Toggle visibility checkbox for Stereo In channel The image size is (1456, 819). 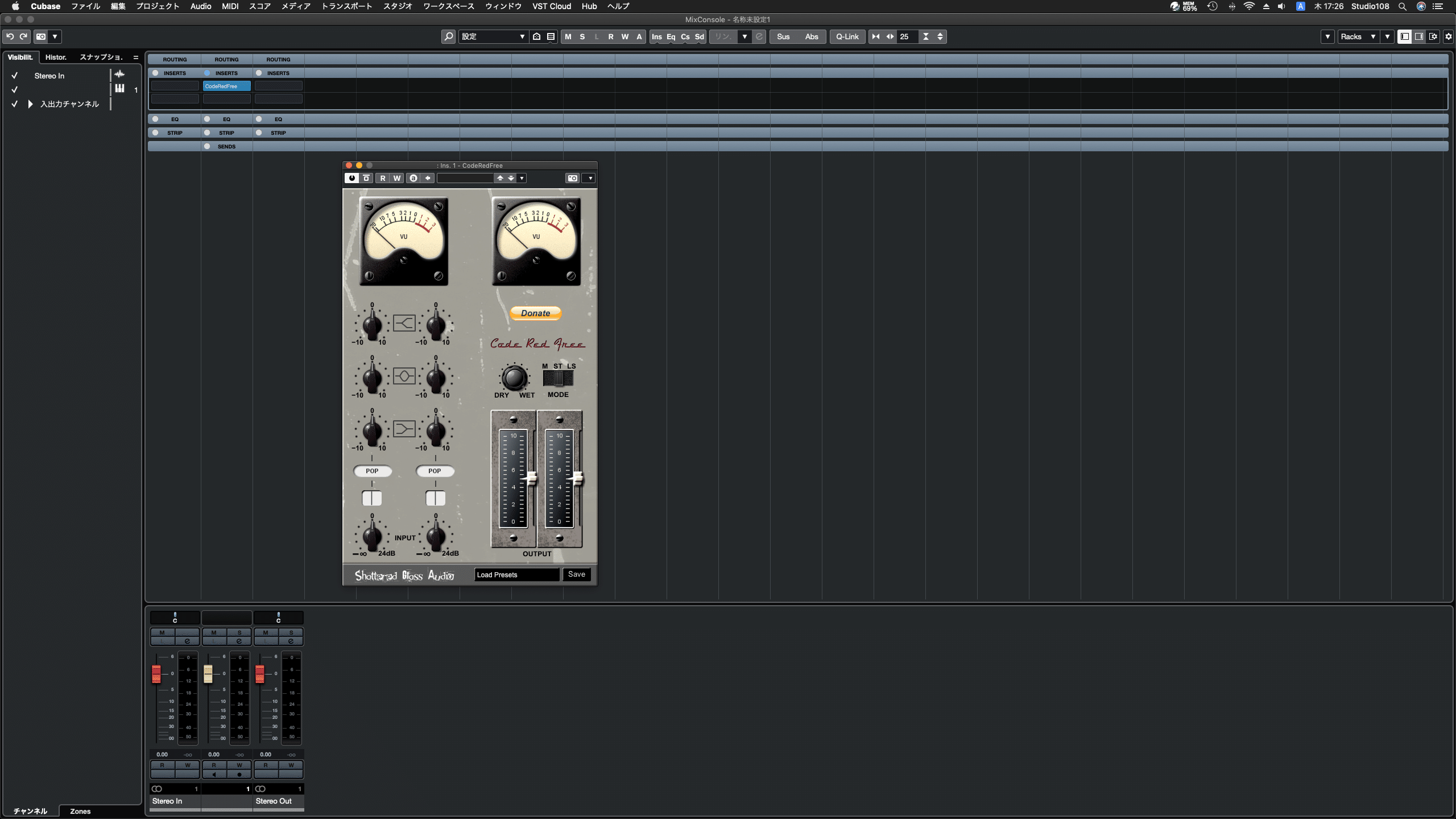tap(14, 75)
